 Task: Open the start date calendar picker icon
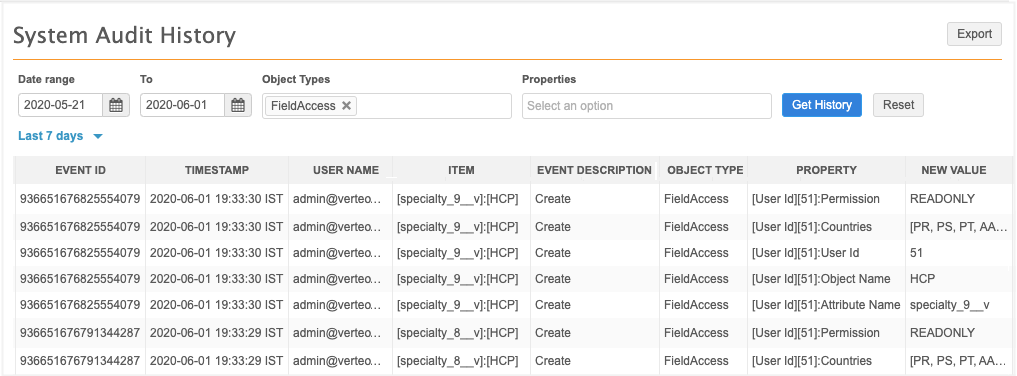tap(116, 105)
